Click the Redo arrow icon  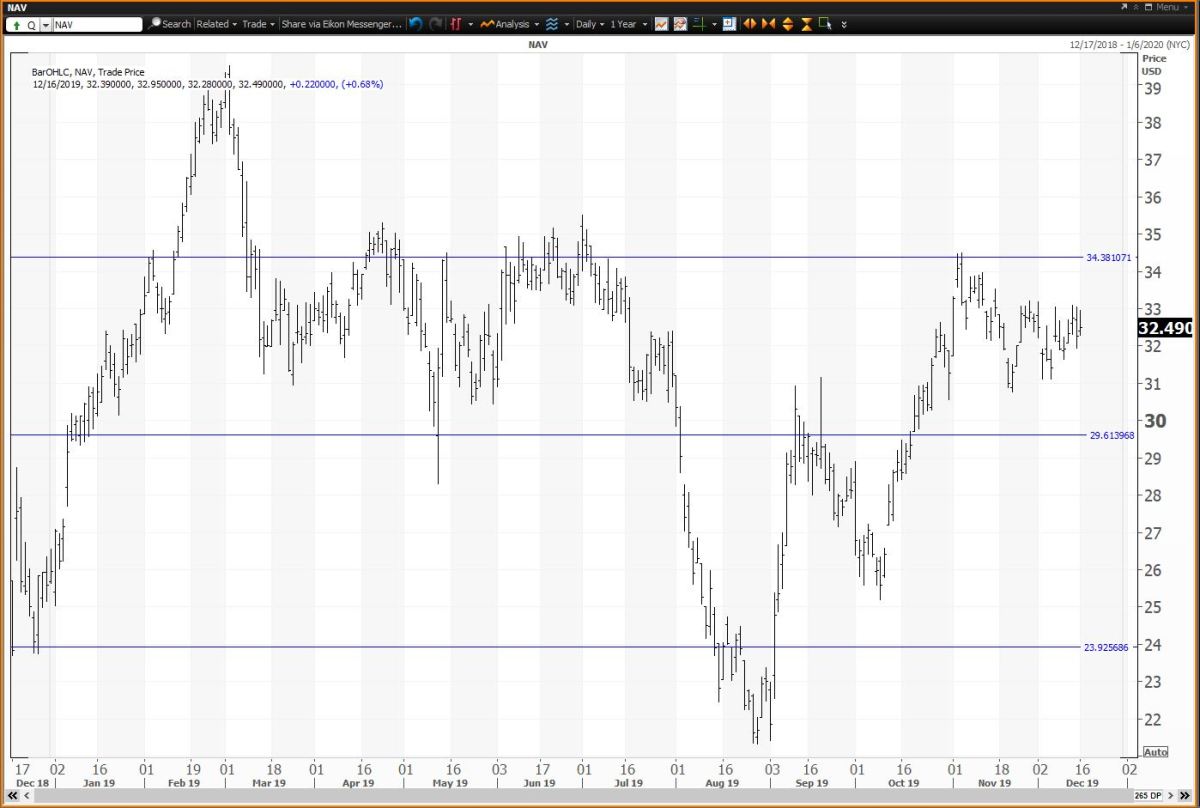pyautogui.click(x=436, y=24)
